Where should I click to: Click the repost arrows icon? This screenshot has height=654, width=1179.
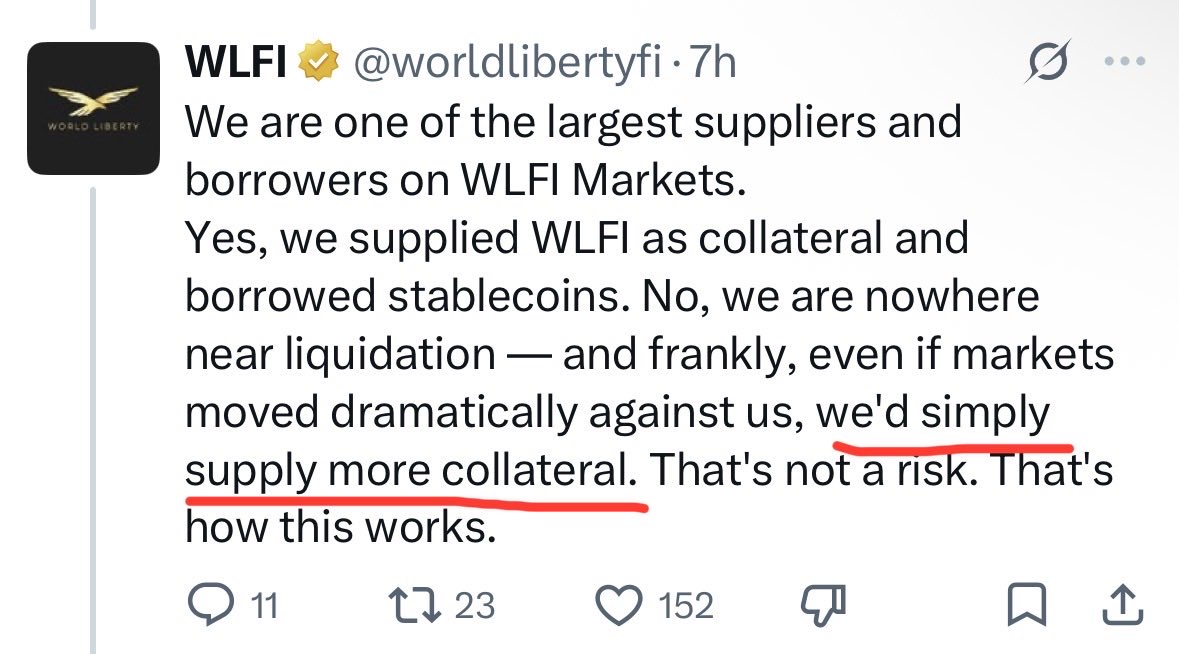pyautogui.click(x=414, y=605)
